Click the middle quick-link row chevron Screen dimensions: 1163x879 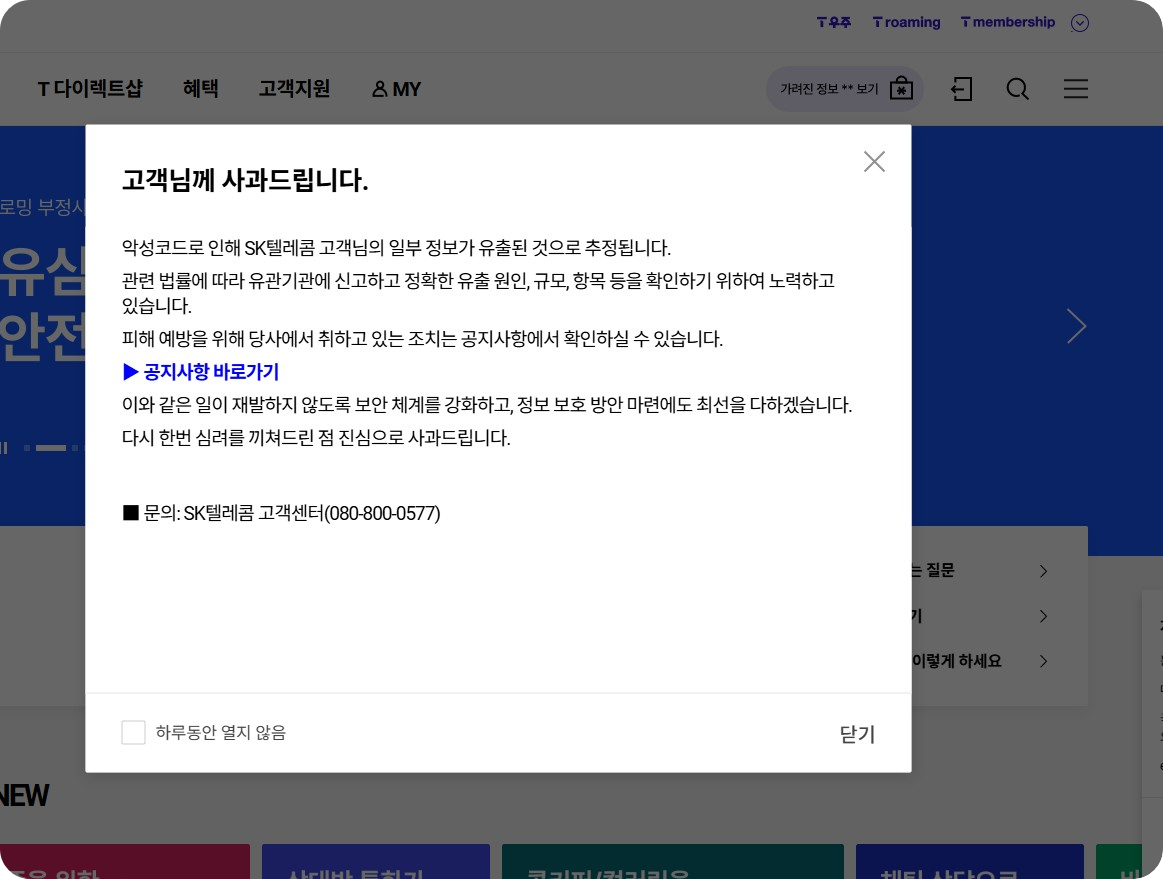pyautogui.click(x=1043, y=616)
